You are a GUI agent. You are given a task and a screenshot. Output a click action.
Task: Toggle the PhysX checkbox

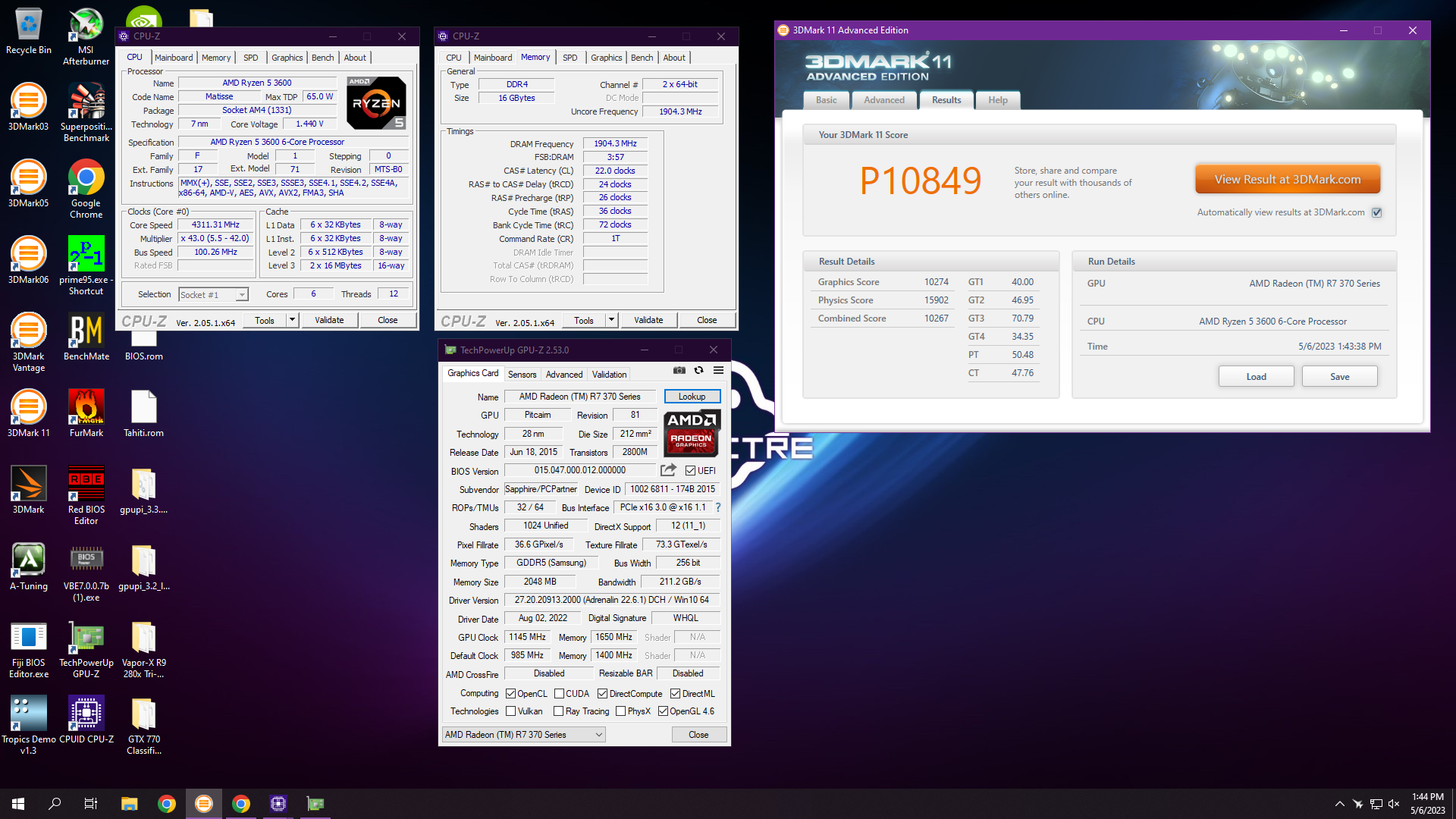pyautogui.click(x=620, y=711)
